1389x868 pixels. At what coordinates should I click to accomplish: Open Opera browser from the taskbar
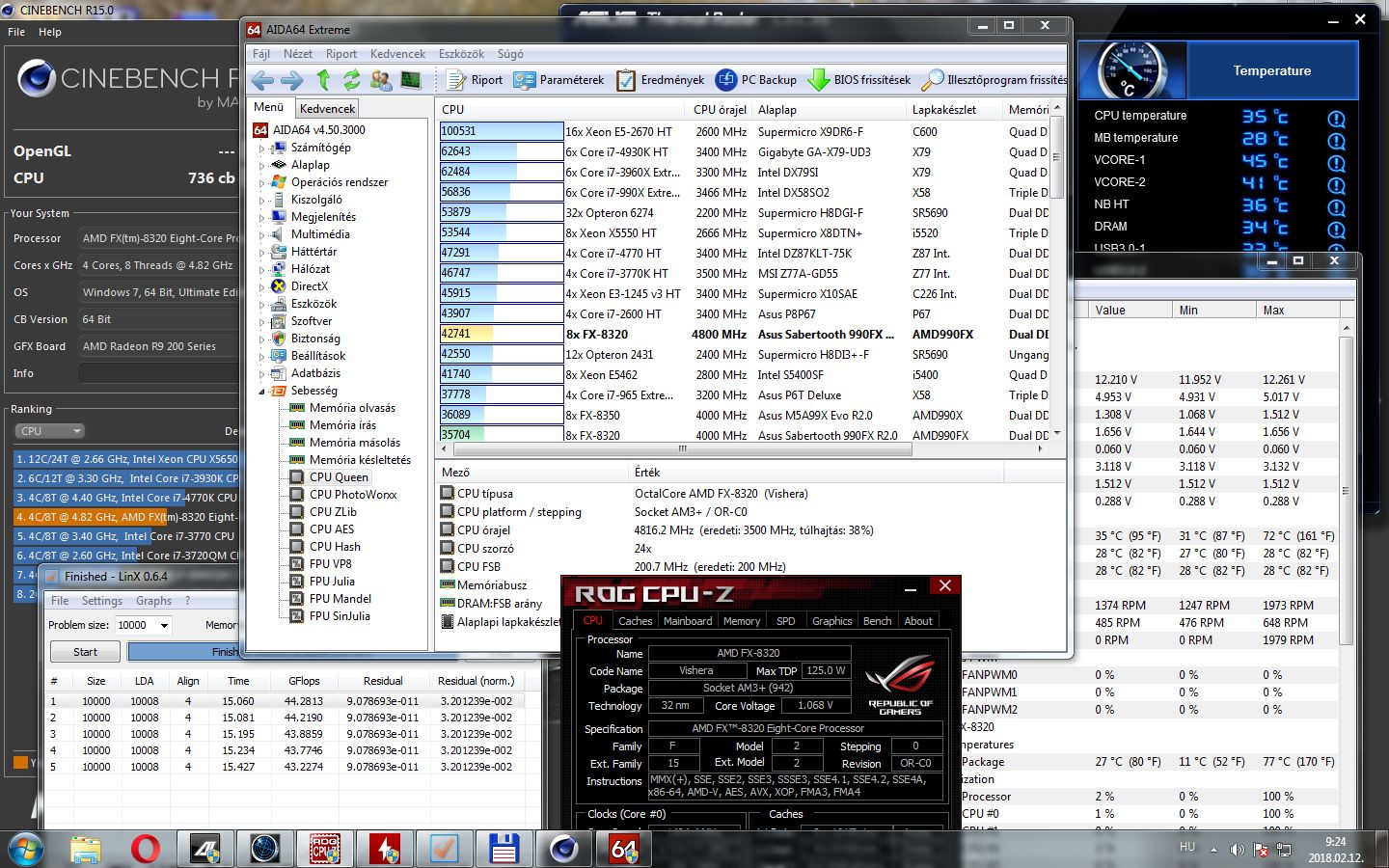(146, 849)
